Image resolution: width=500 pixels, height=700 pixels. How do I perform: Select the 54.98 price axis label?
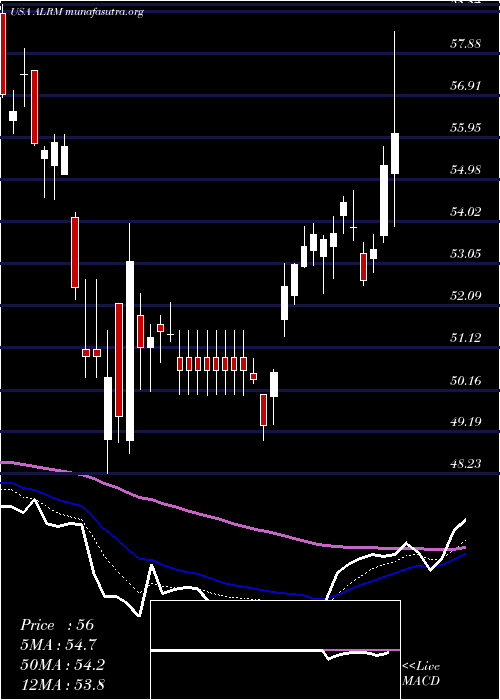pos(465,170)
